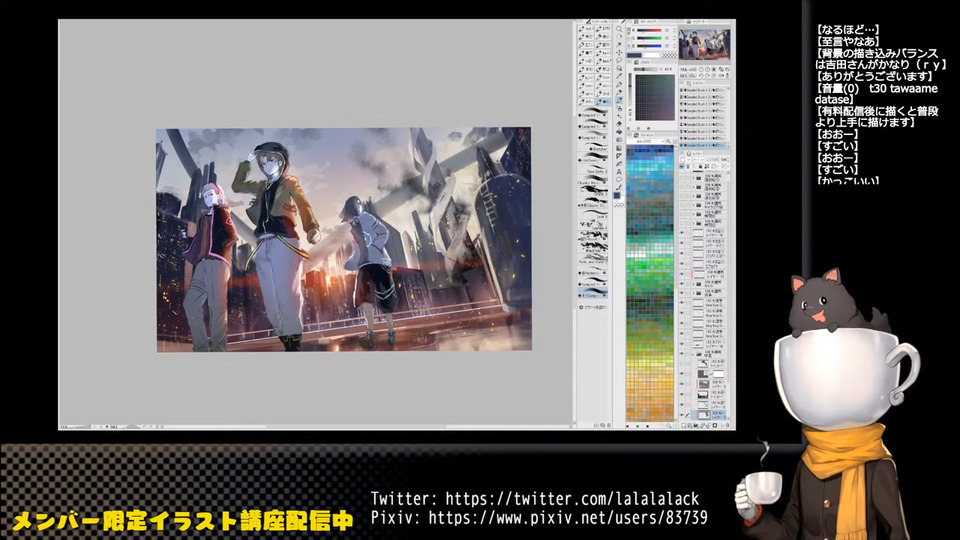Click Navigator rotate left icon
The height and width of the screenshot is (540, 960).
pos(701,75)
